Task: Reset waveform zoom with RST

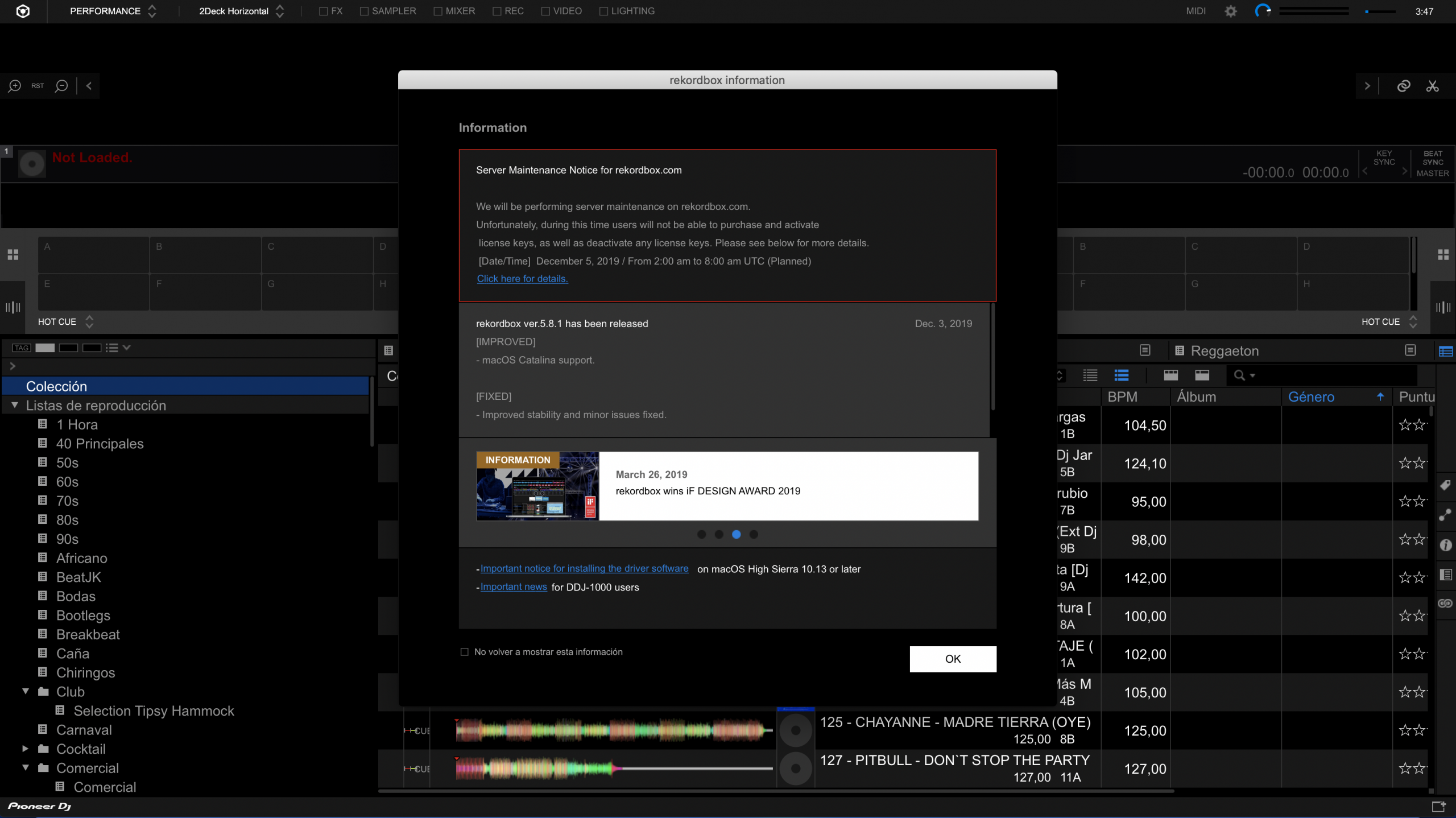Action: point(38,86)
